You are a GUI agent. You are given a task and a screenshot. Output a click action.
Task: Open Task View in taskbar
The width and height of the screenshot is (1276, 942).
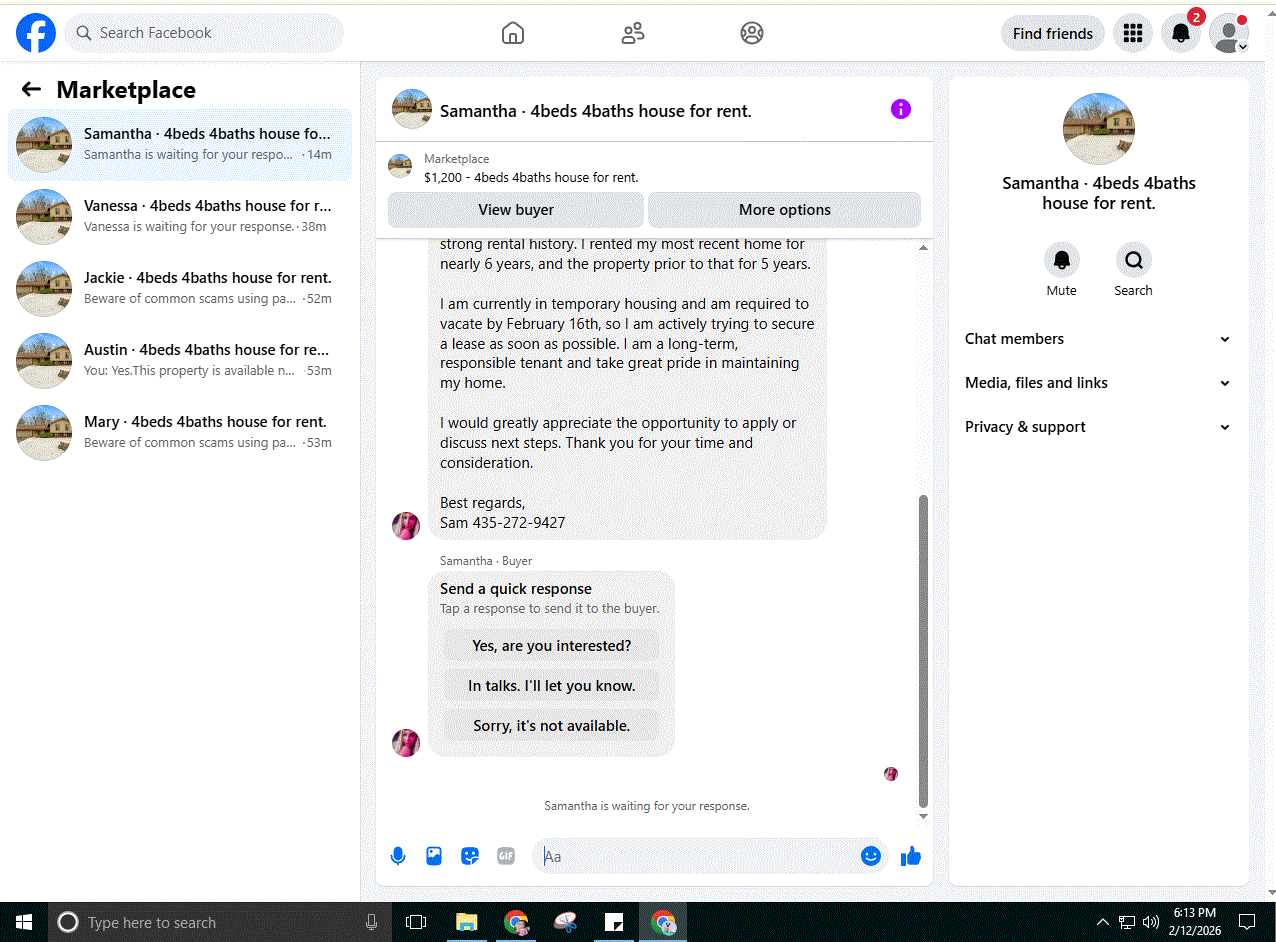point(416,922)
